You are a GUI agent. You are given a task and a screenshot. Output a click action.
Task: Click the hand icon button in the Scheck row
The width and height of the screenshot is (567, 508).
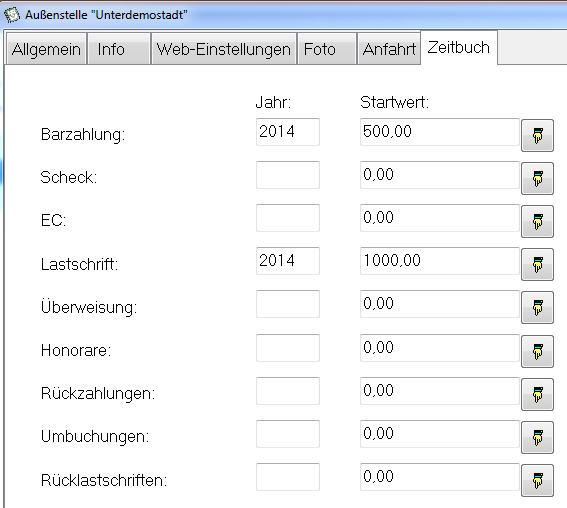point(537,178)
